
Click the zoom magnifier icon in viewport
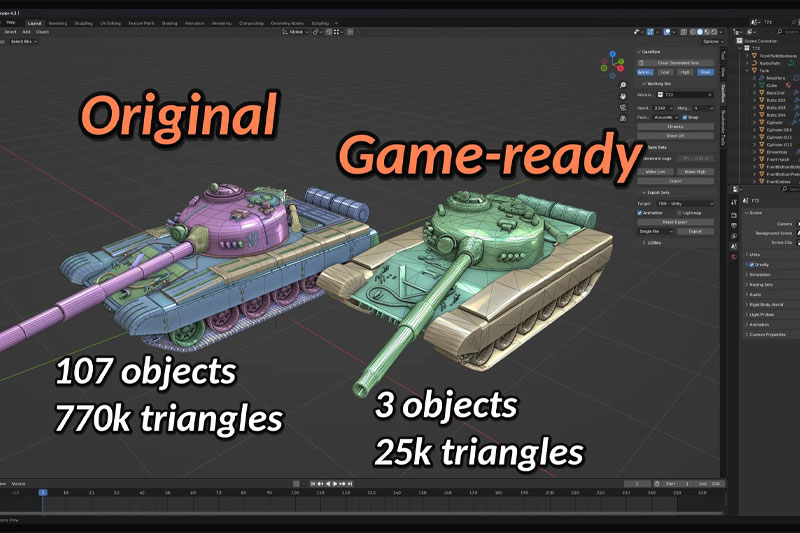(x=623, y=85)
